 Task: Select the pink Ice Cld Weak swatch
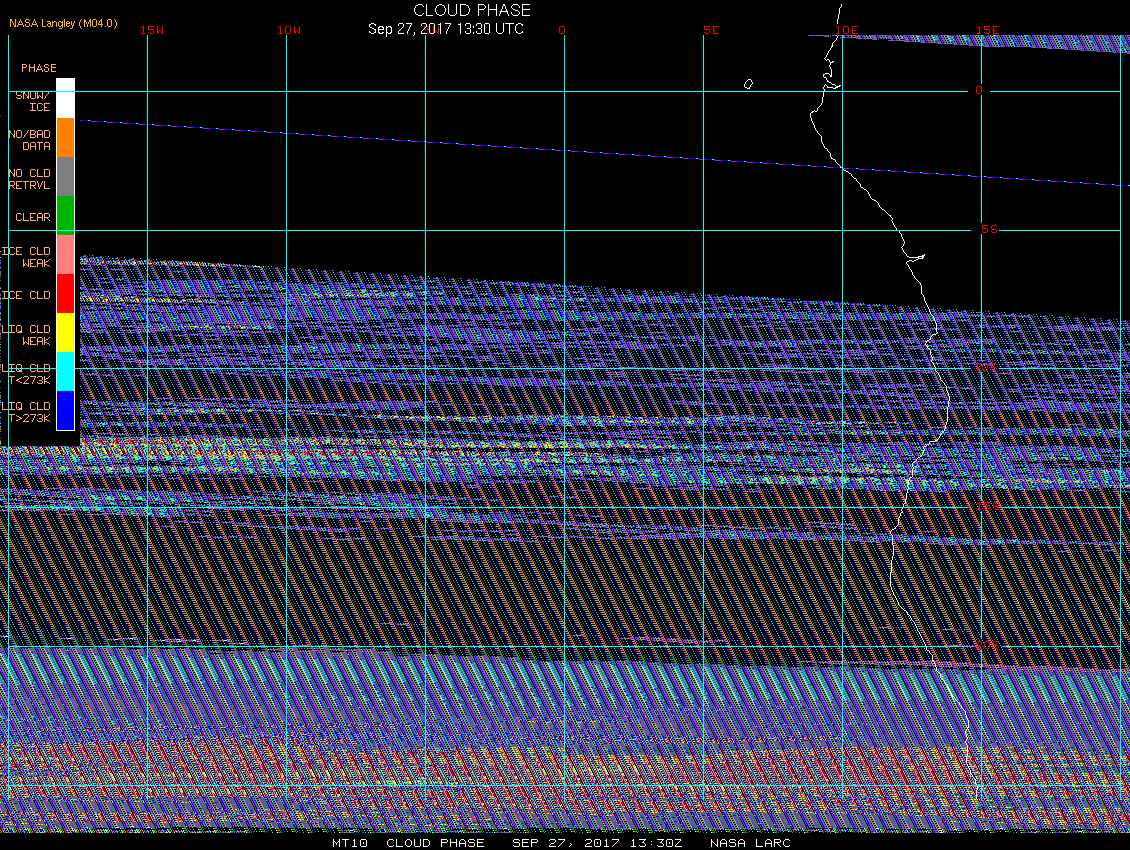(x=66, y=254)
